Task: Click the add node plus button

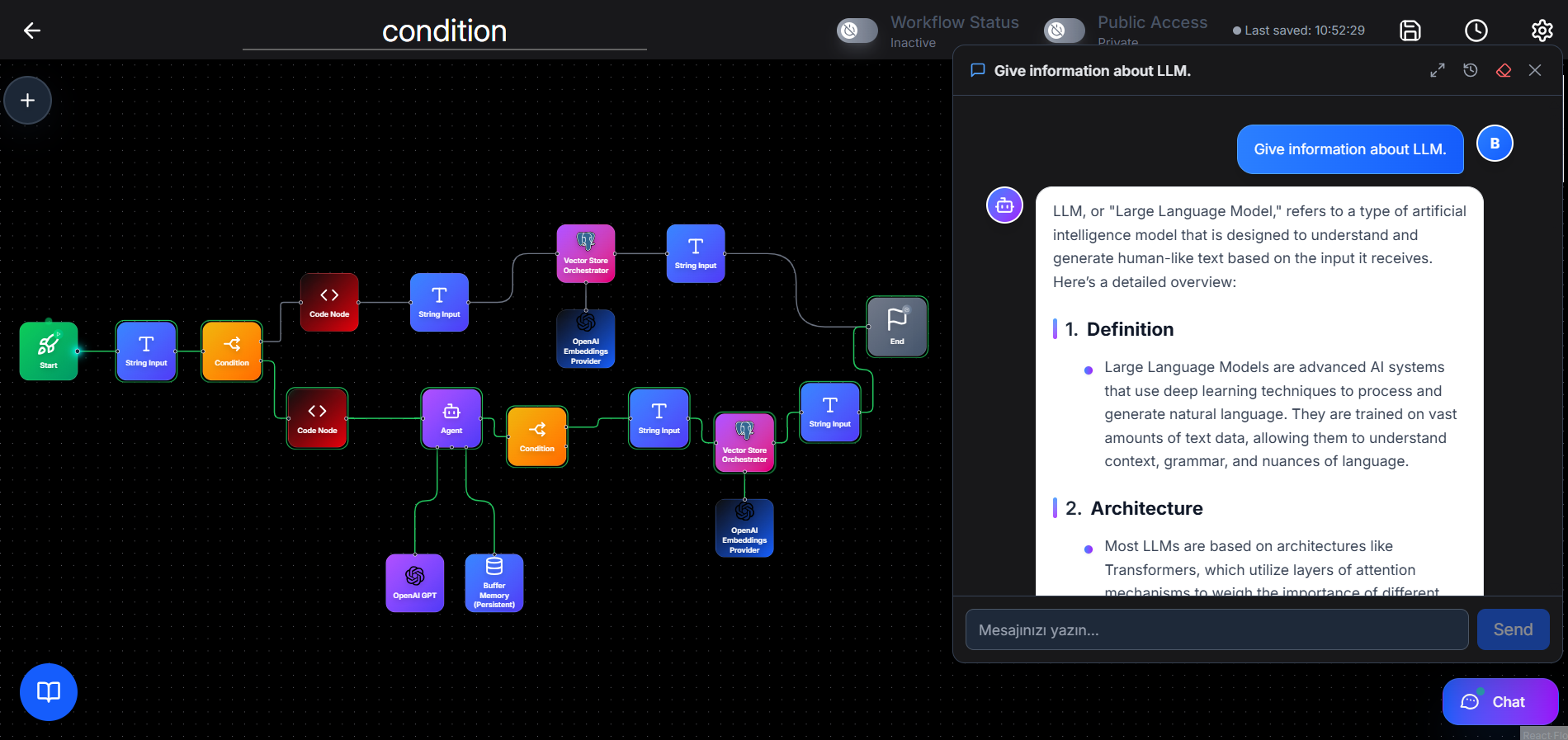Action: (28, 101)
